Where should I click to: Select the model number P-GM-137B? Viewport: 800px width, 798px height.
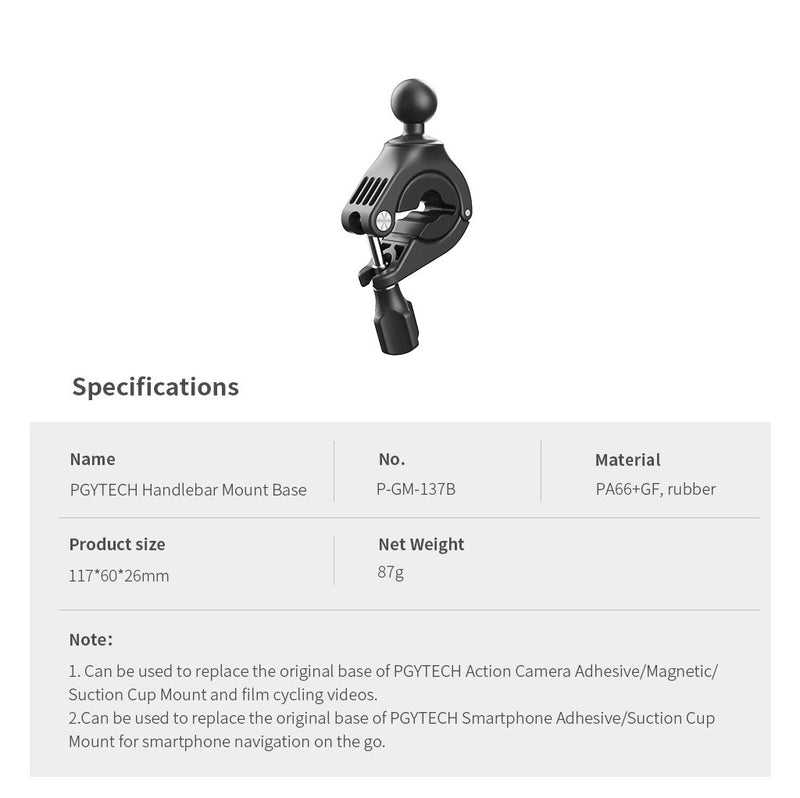416,490
